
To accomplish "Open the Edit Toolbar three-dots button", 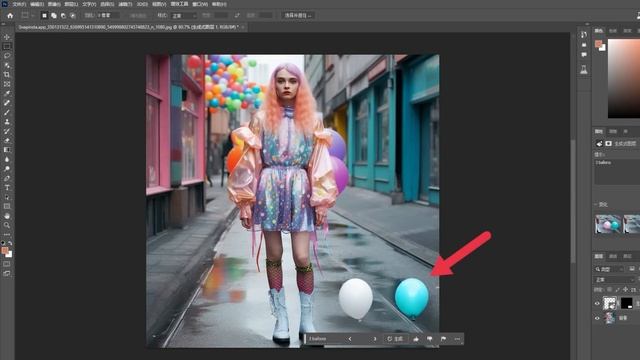I will [x=7, y=235].
